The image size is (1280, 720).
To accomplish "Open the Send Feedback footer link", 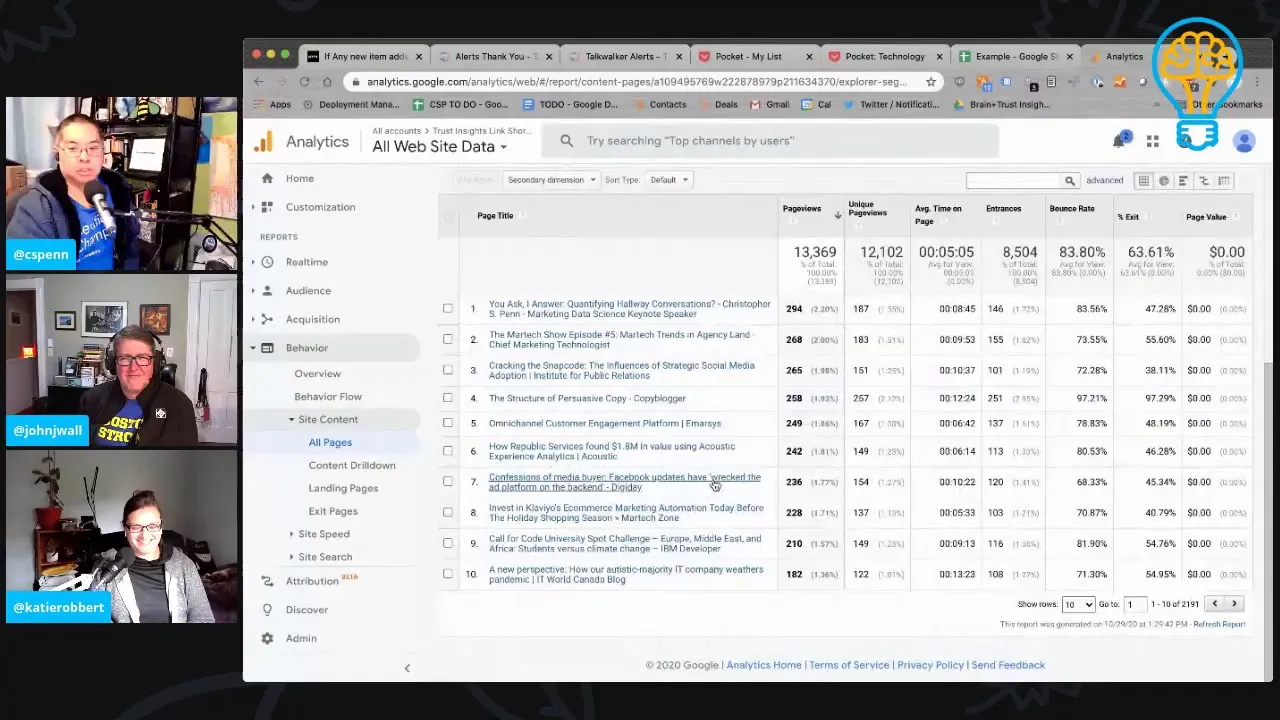I will tap(1008, 665).
